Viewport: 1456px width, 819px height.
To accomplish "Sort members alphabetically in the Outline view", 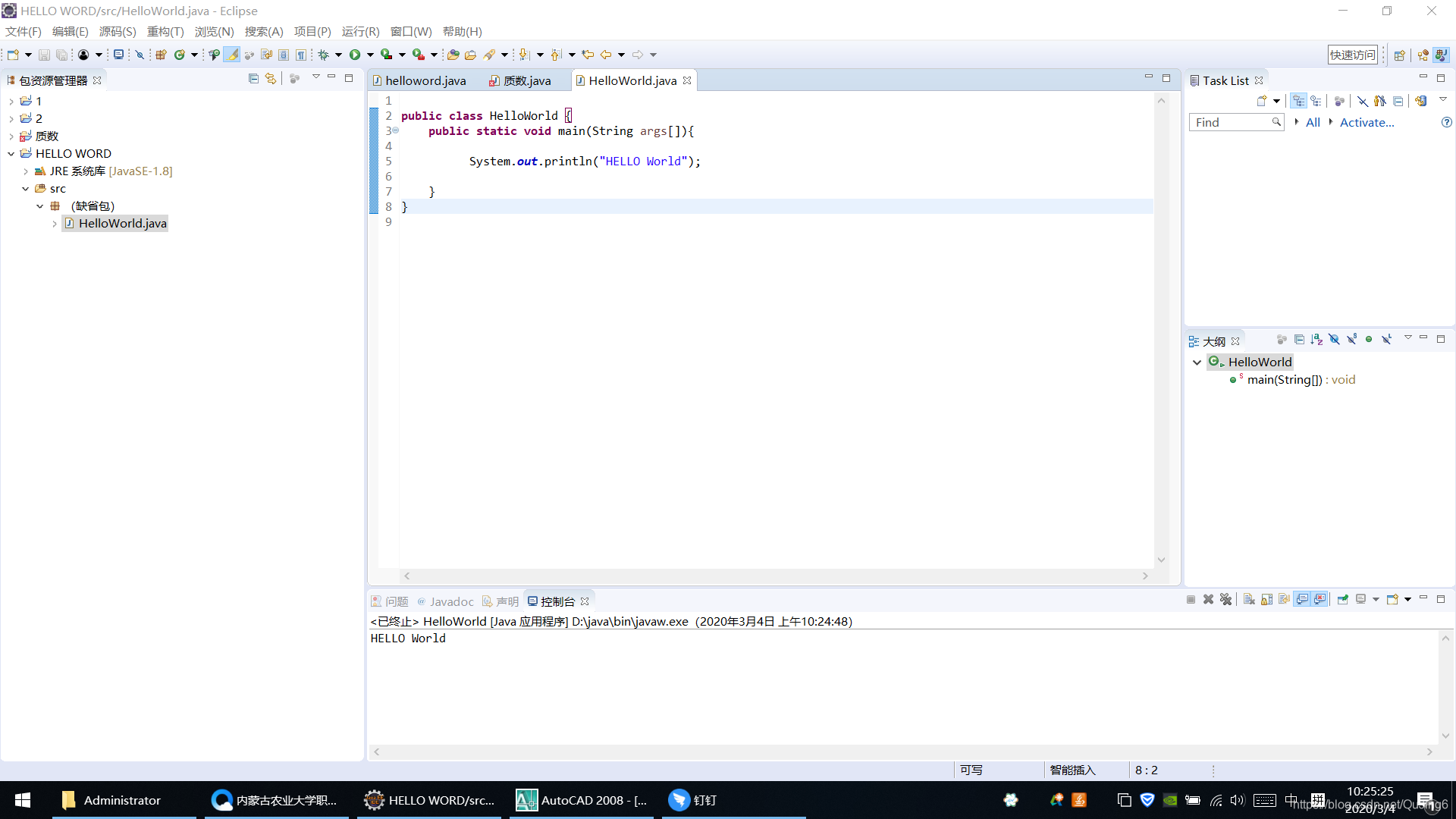I will click(1317, 339).
